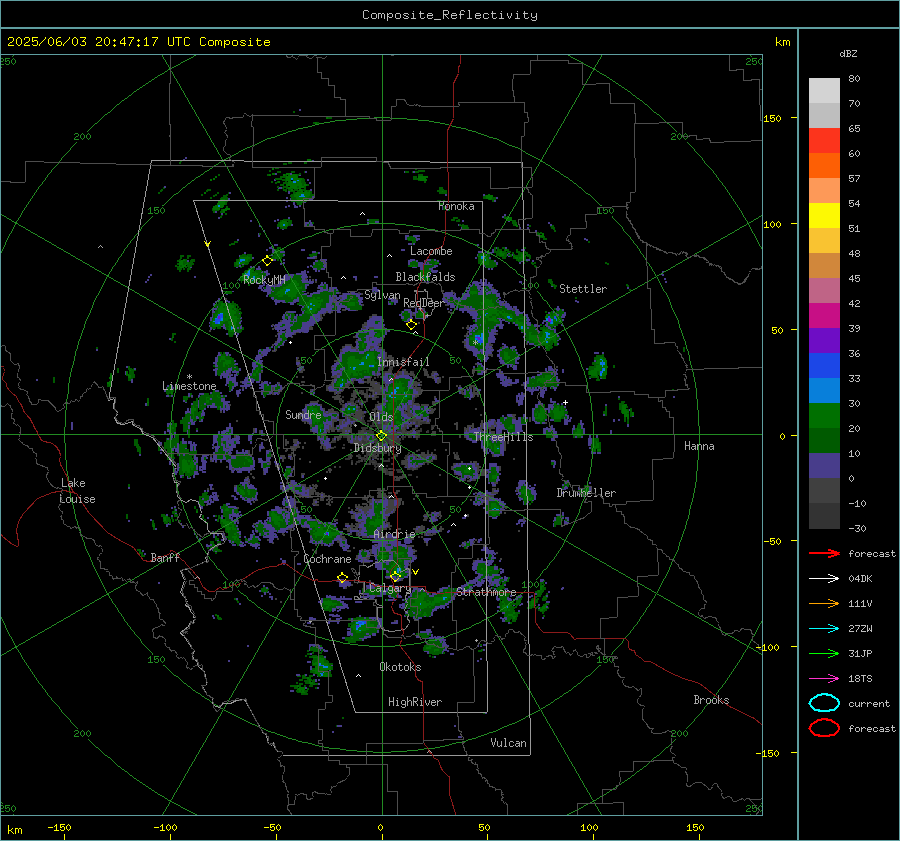
Task: Click the Banff town label
Action: pyautogui.click(x=165, y=557)
